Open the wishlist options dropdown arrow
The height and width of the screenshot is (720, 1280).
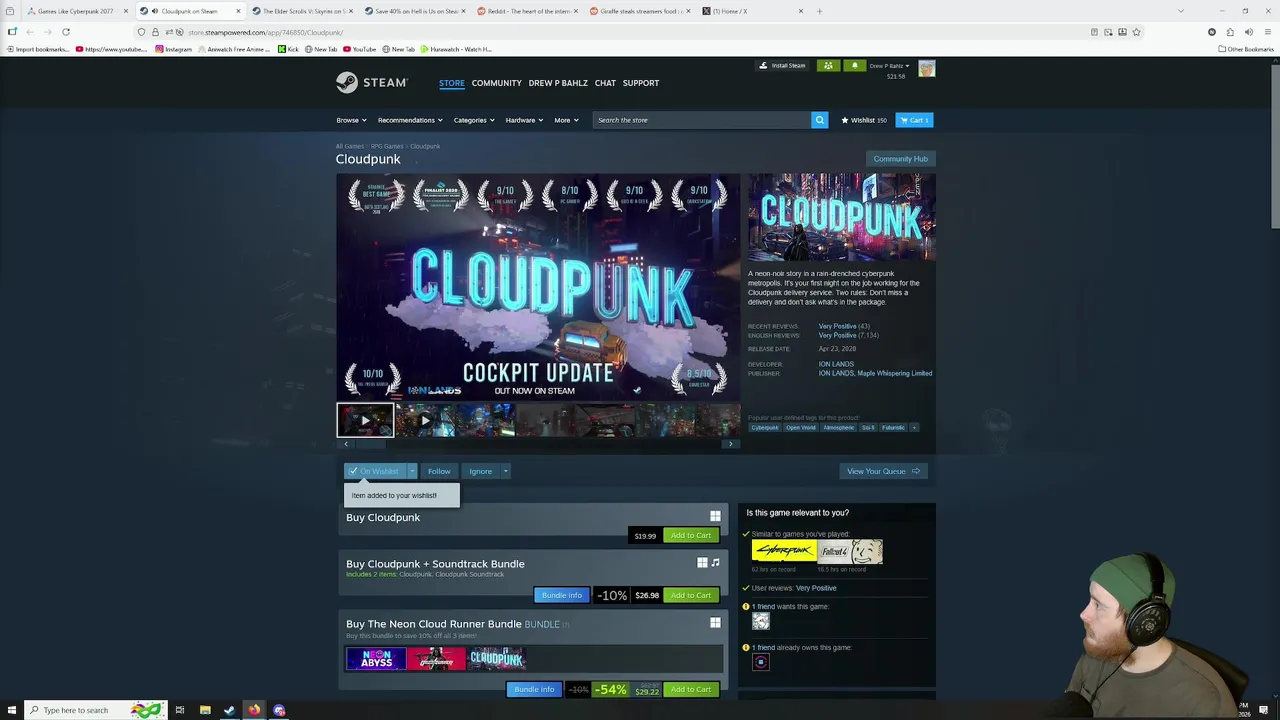[411, 471]
